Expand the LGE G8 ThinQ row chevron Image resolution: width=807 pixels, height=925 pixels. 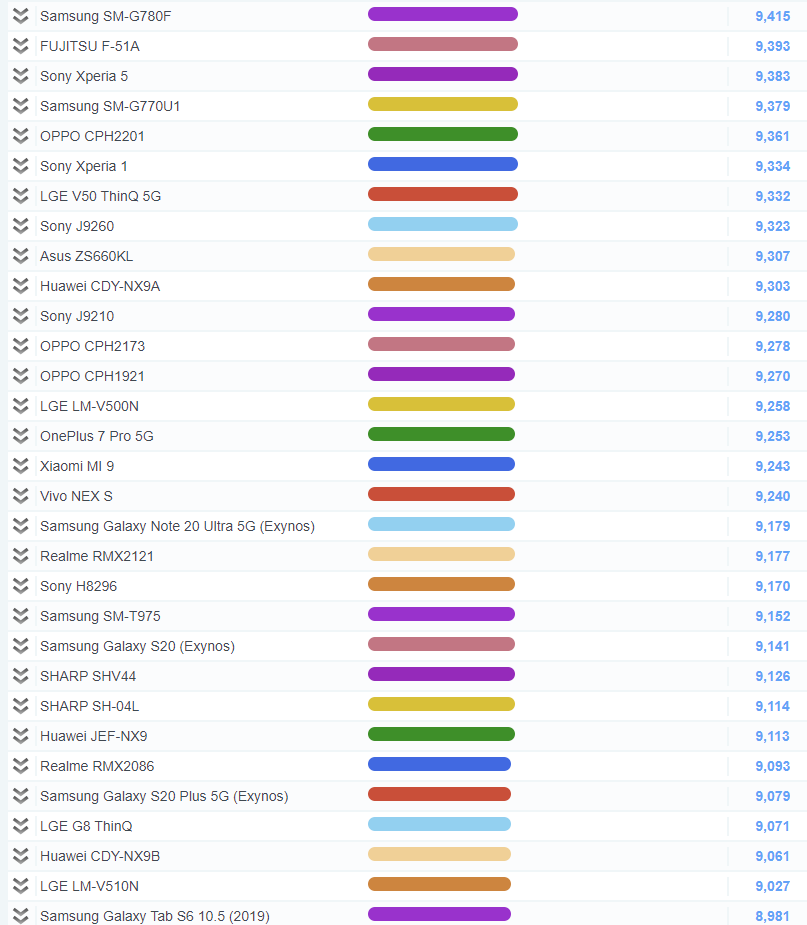click(21, 826)
